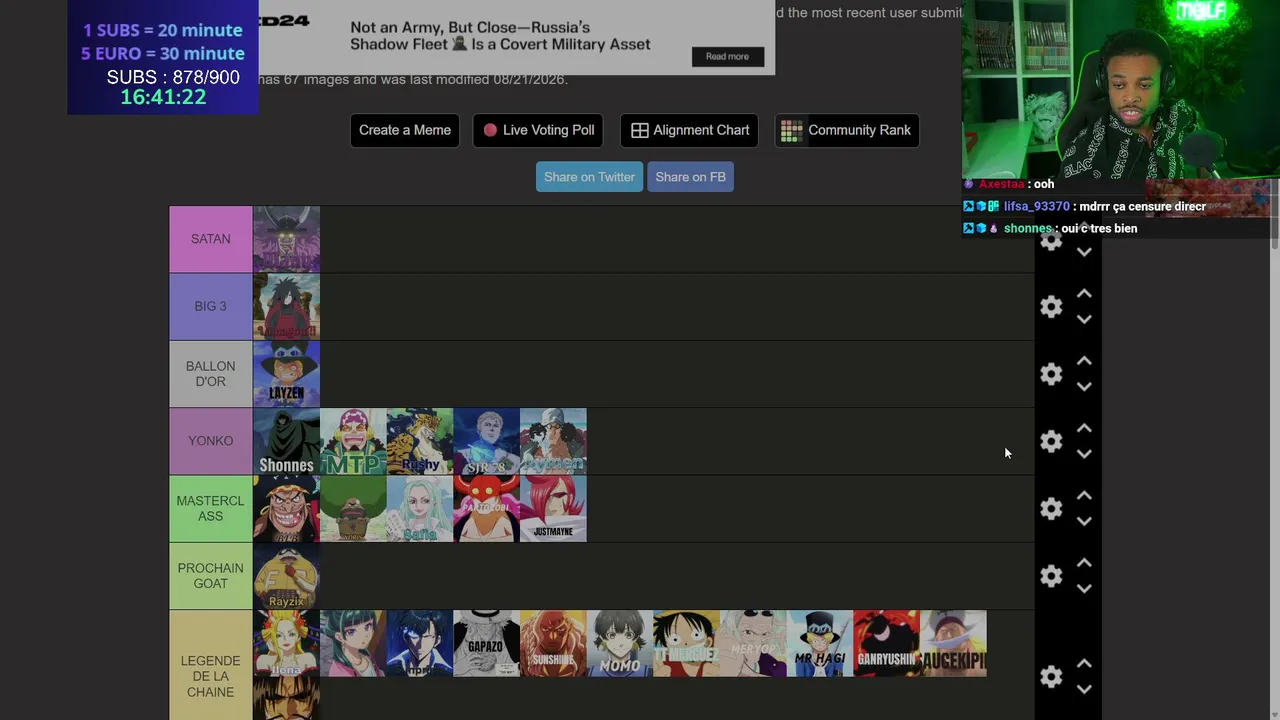This screenshot has height=720, width=1280.
Task: Click the Create a Meme button
Action: 405,130
